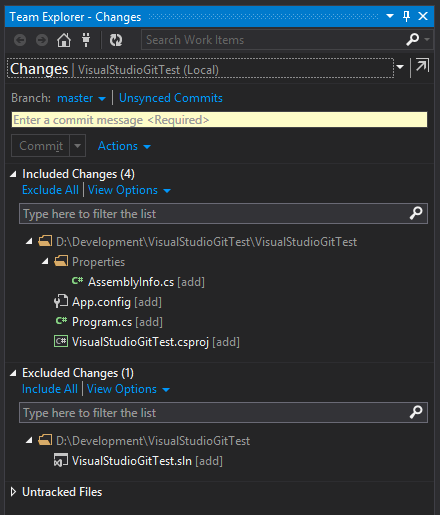Viewport: 440px width, 515px height.
Task: Click the Connect to Team Projects plug icon
Action: click(x=86, y=40)
